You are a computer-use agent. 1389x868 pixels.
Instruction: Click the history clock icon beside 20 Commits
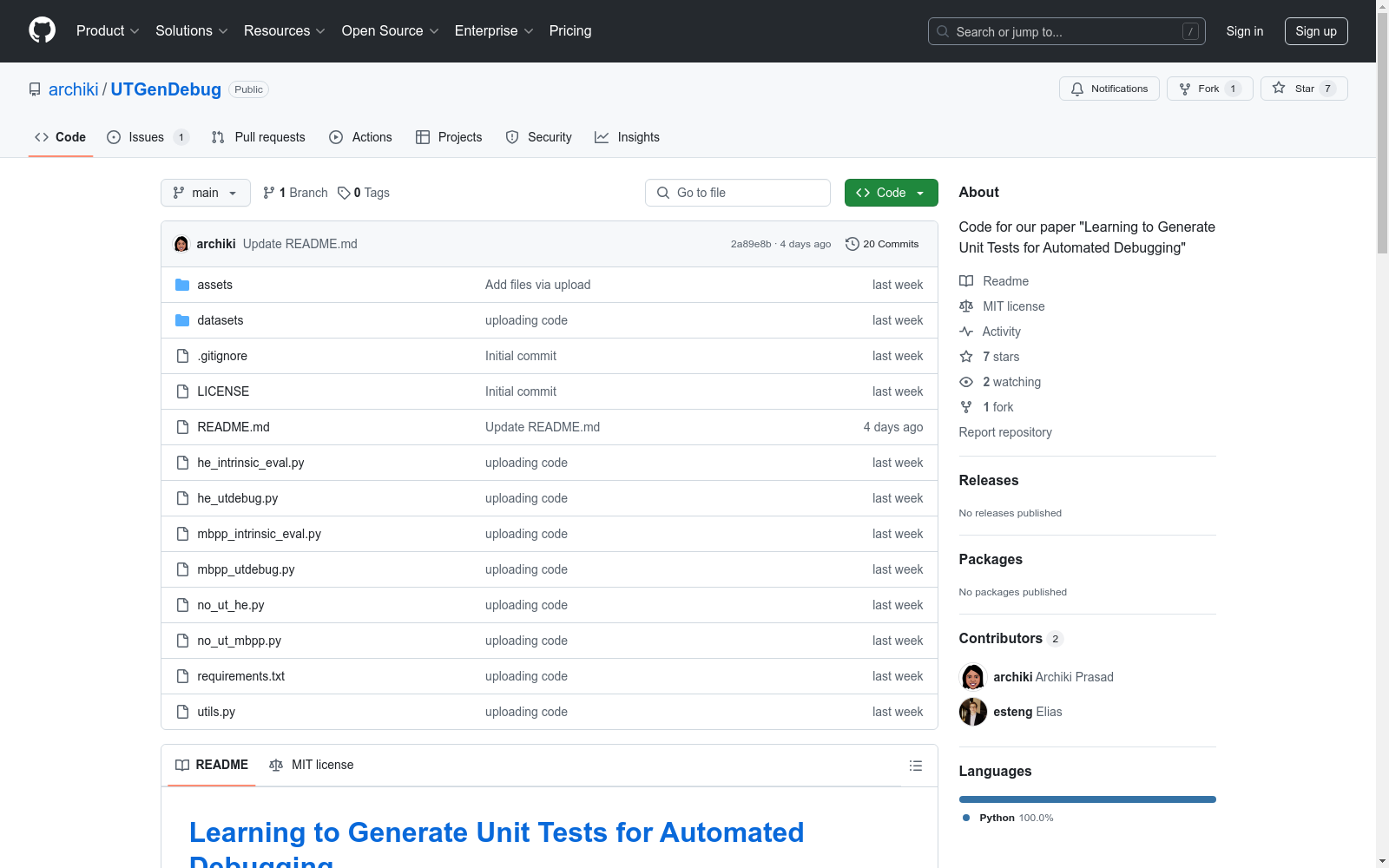point(852,244)
